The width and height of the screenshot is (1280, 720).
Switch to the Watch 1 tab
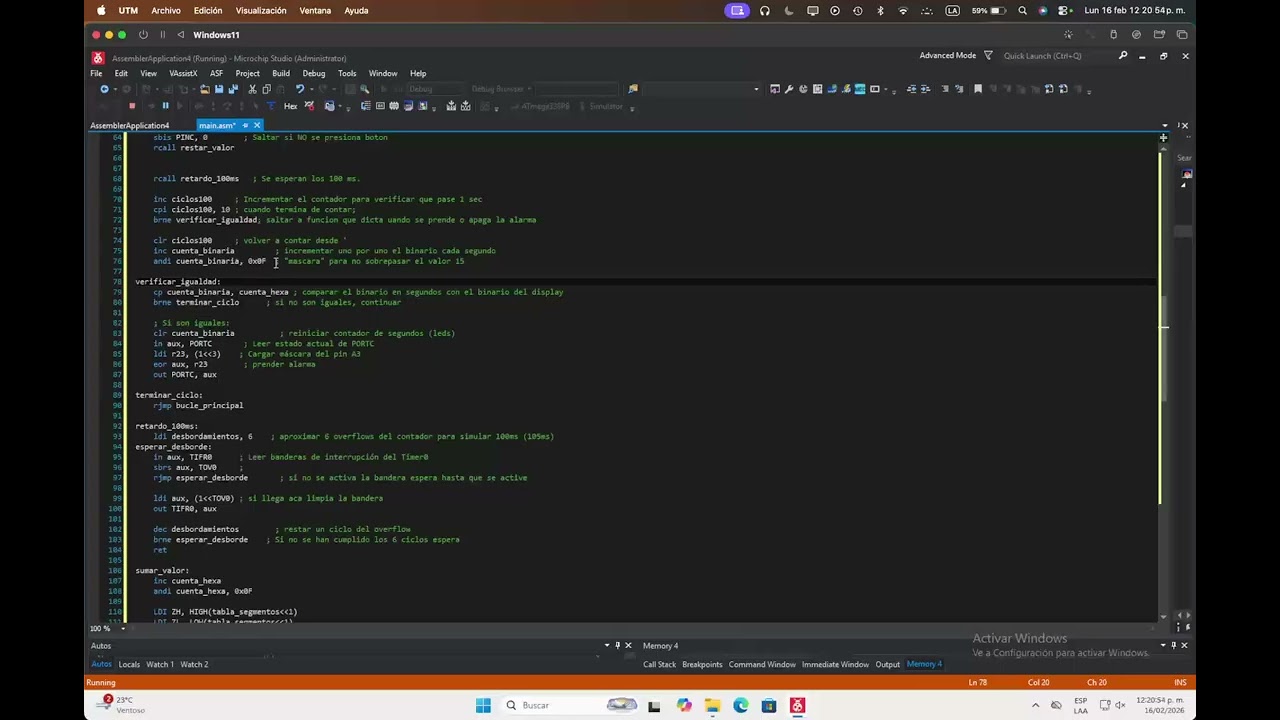tap(160, 664)
